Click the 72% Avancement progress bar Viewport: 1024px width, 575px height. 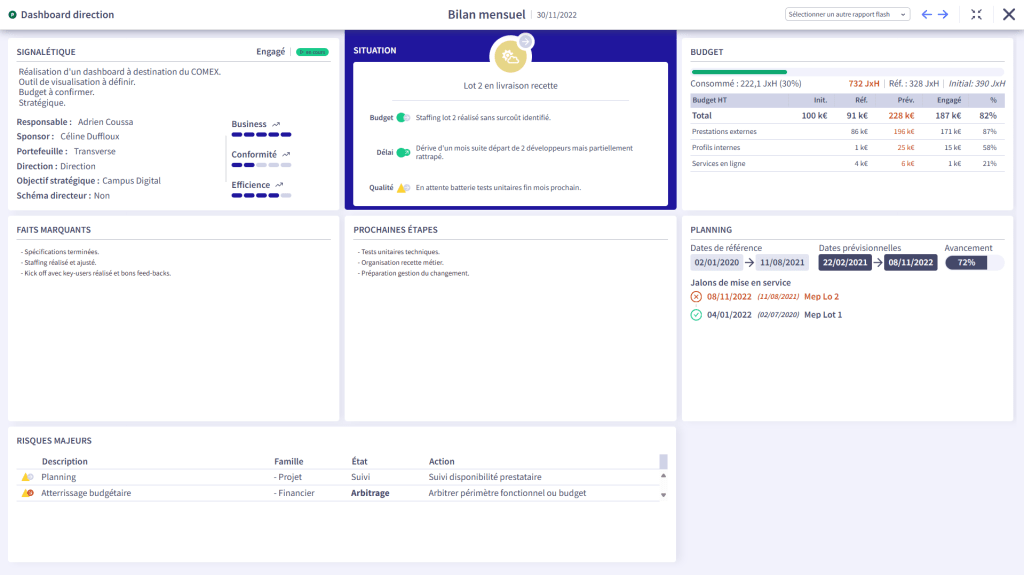pos(974,262)
